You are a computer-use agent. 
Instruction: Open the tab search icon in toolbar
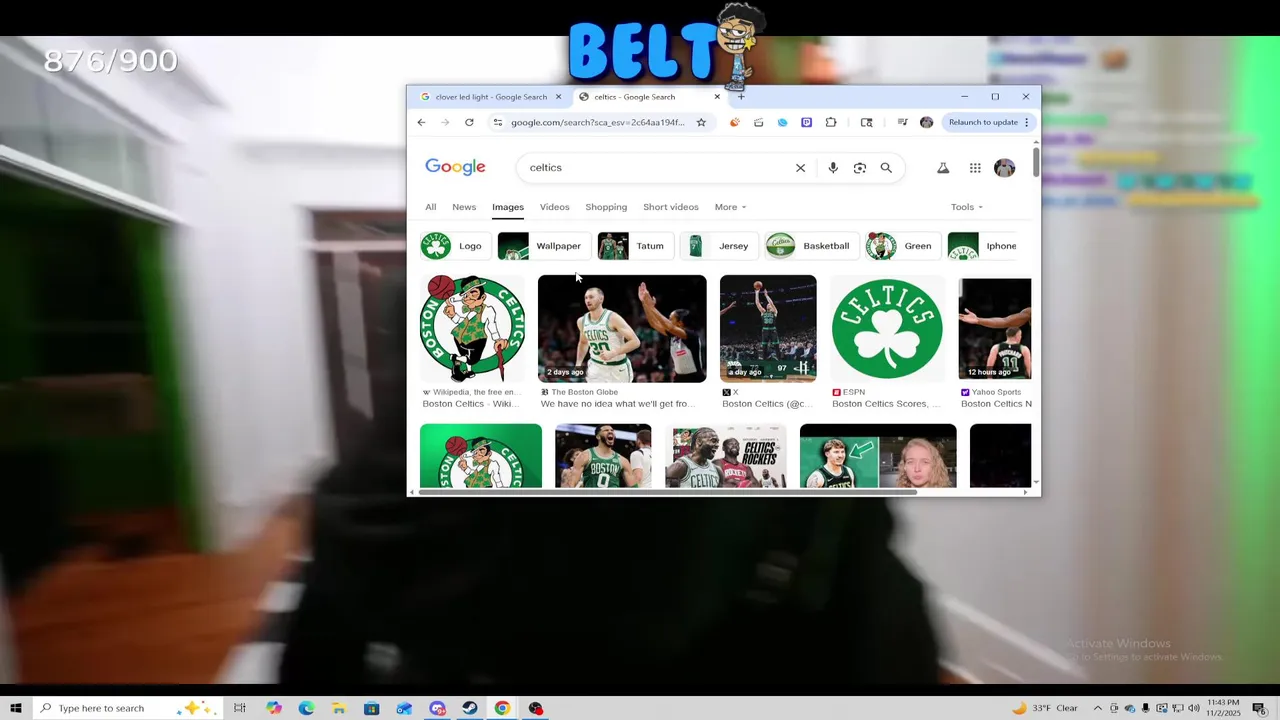pos(866,122)
